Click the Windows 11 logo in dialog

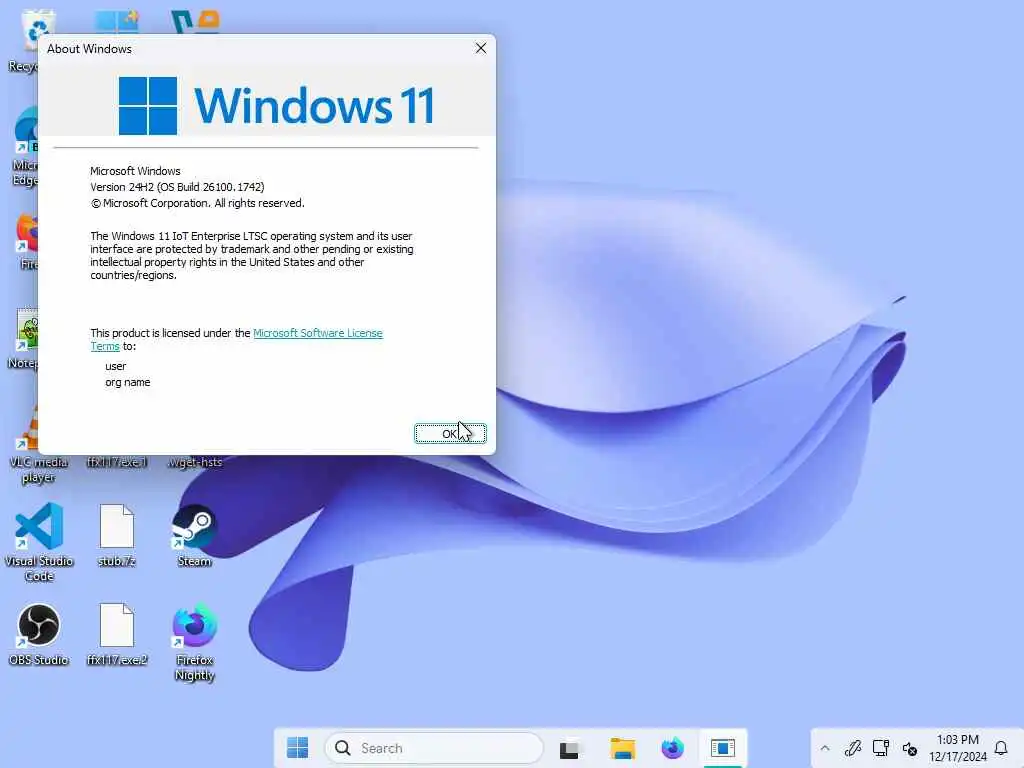pyautogui.click(x=276, y=105)
